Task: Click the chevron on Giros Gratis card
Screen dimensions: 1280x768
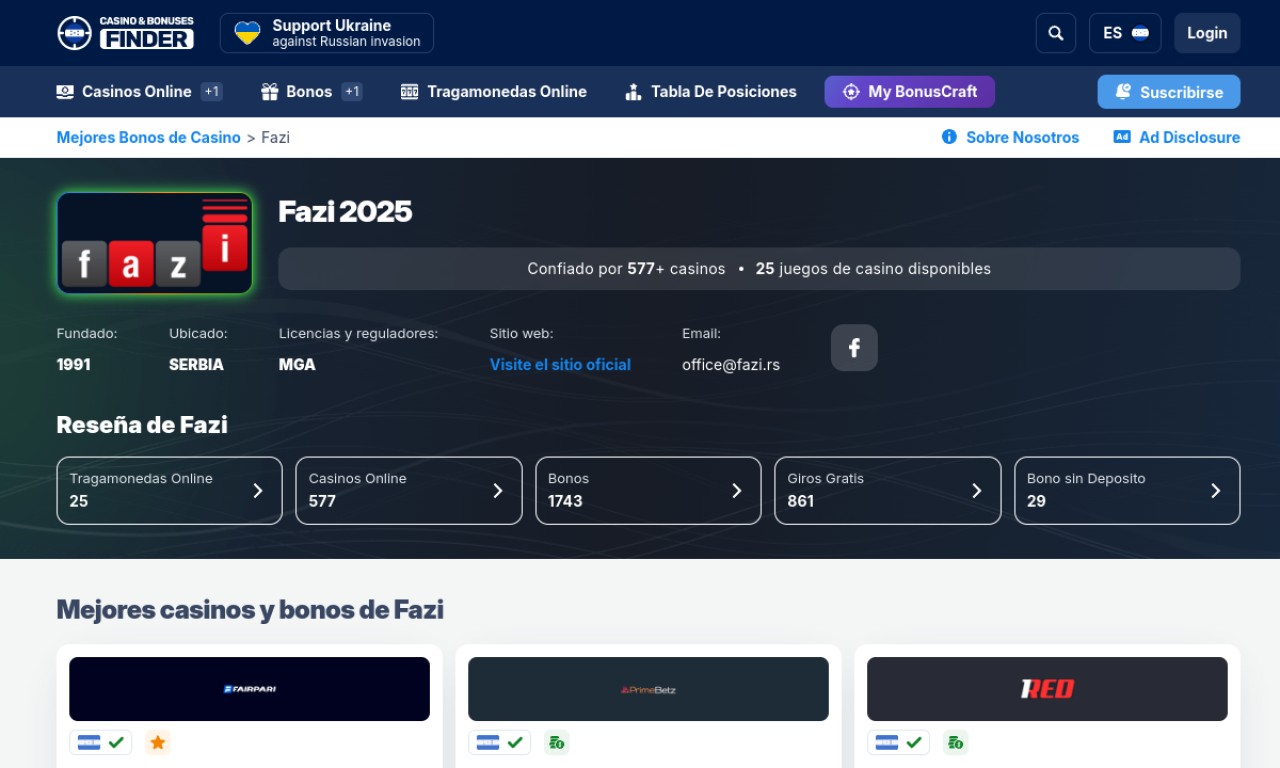Action: pyautogui.click(x=976, y=490)
